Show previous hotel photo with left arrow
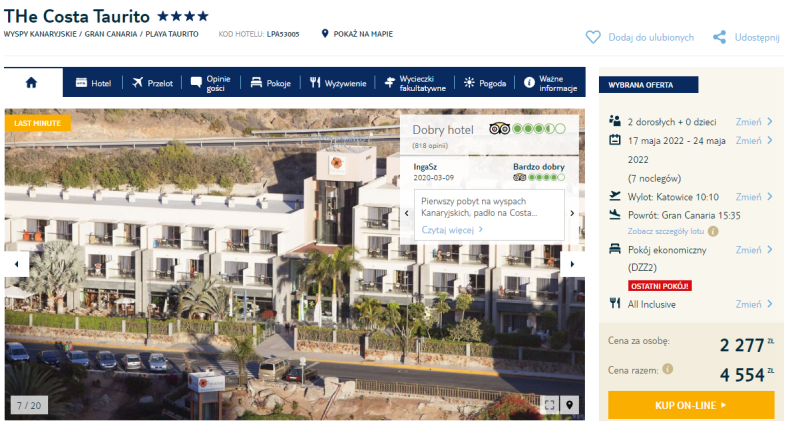790x421 pixels. (17, 264)
